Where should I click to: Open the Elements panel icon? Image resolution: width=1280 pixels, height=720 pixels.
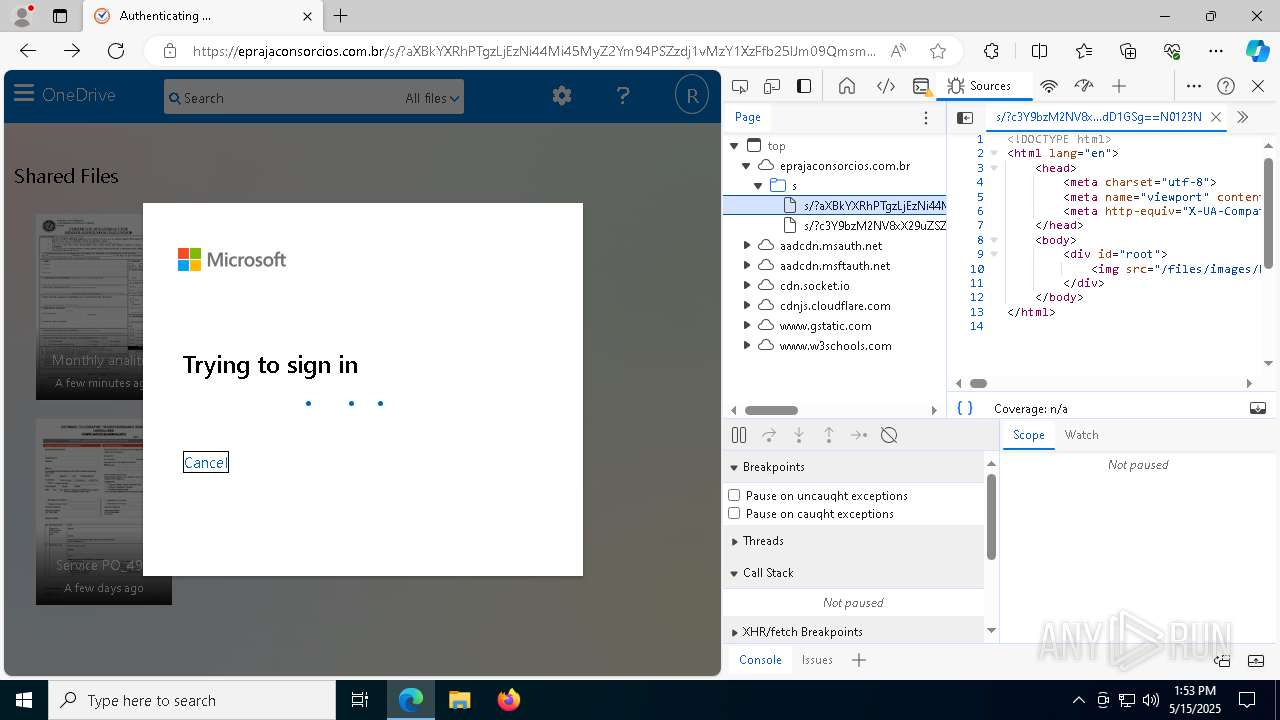(x=886, y=86)
